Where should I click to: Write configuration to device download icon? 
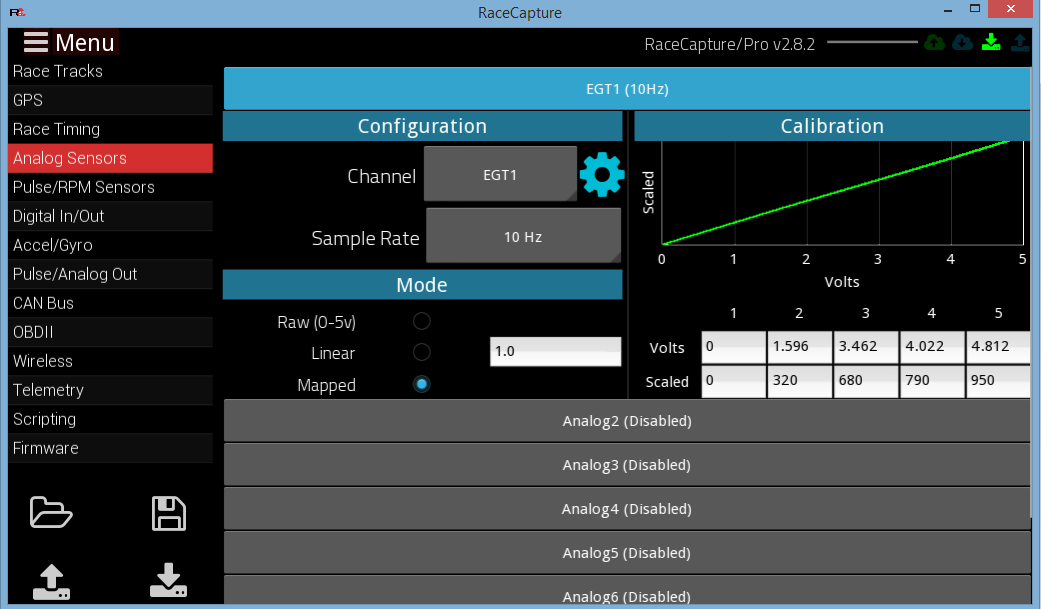click(169, 580)
